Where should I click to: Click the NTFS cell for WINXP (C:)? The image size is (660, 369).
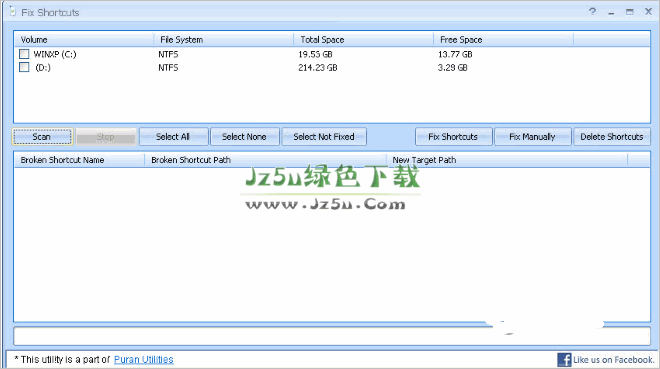[168, 54]
